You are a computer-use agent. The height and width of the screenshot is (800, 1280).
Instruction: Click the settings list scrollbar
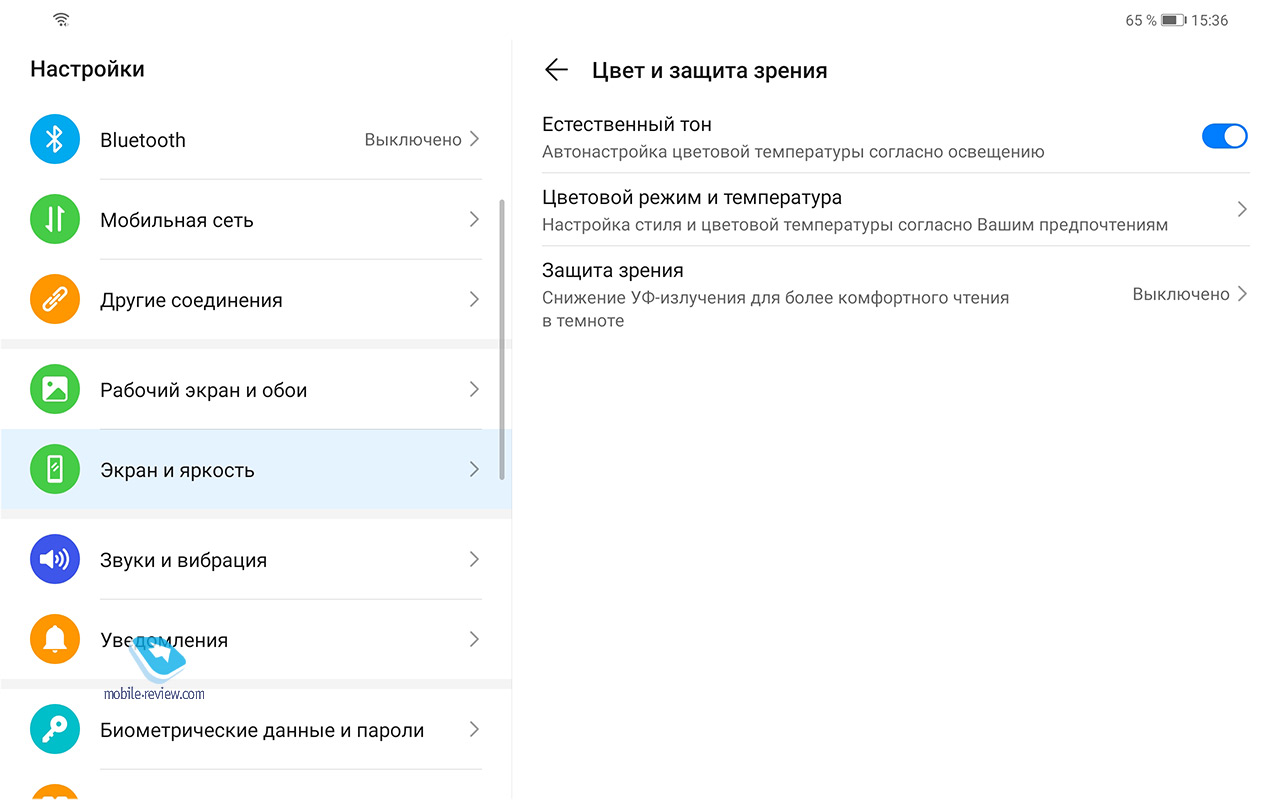click(x=502, y=340)
